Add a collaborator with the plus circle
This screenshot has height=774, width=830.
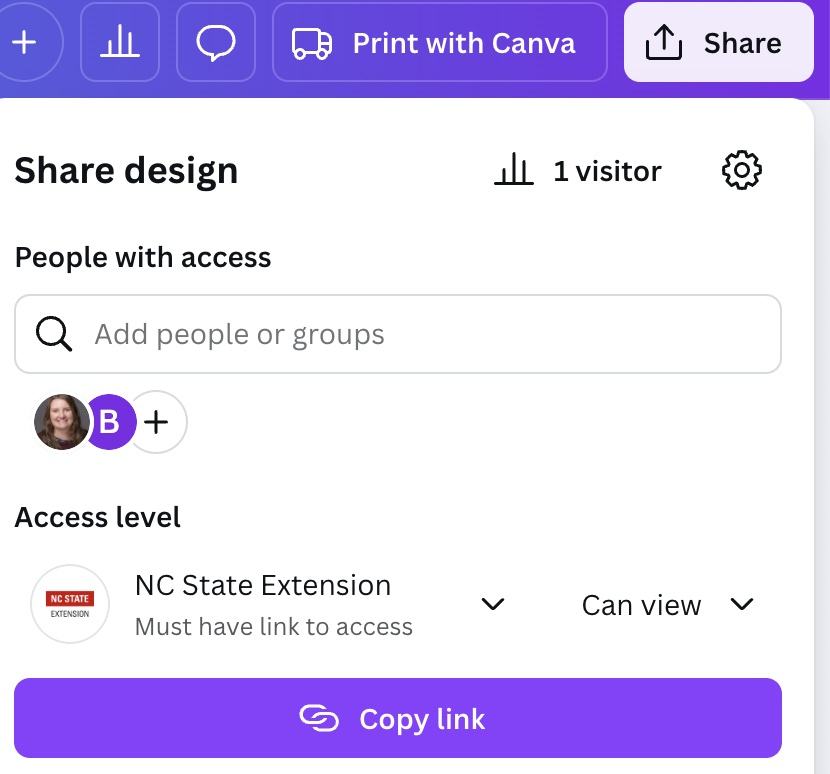pyautogui.click(x=156, y=422)
